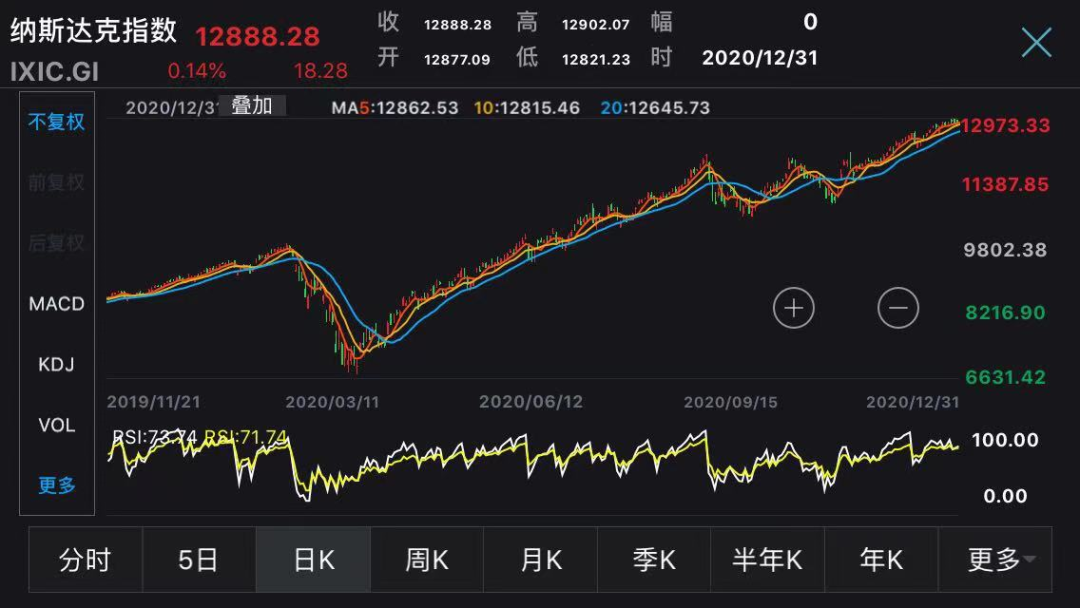Switch to the 日K tab

click(313, 560)
